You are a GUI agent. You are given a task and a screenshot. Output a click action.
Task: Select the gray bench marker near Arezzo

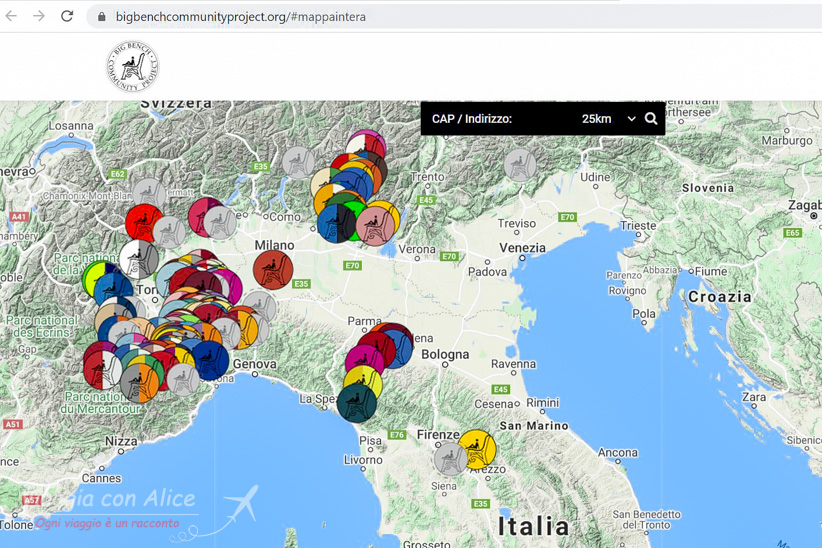450,458
